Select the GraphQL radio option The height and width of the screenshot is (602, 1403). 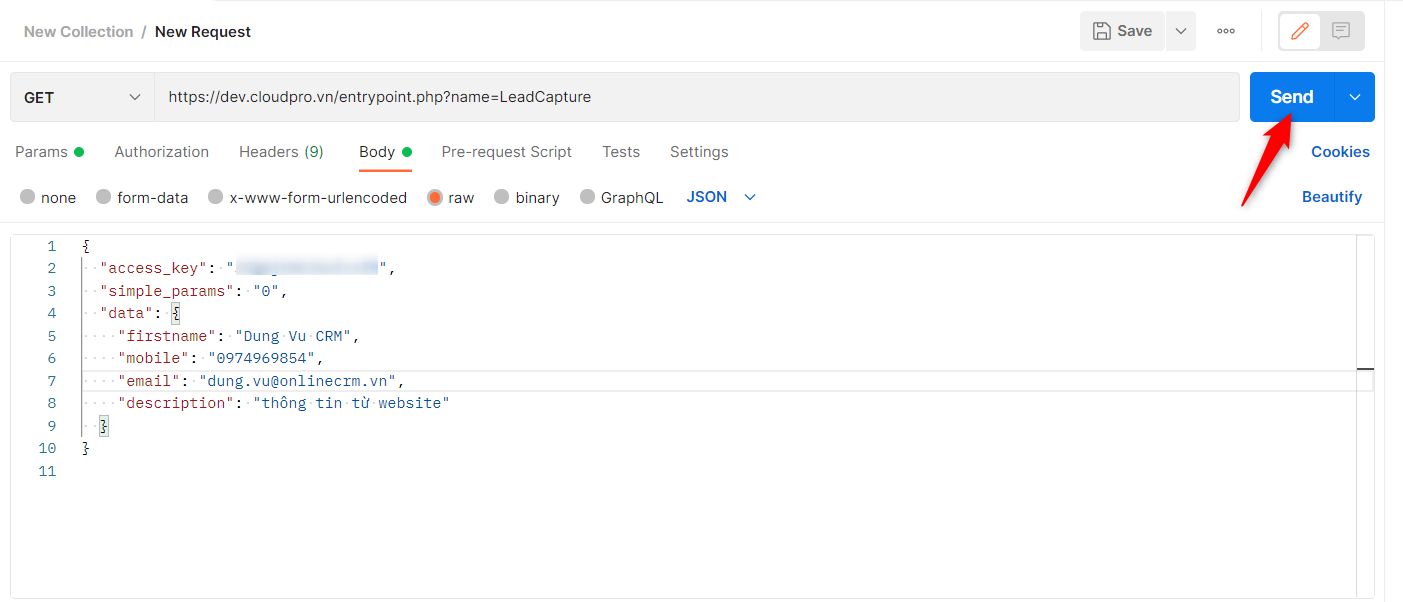pyautogui.click(x=588, y=197)
